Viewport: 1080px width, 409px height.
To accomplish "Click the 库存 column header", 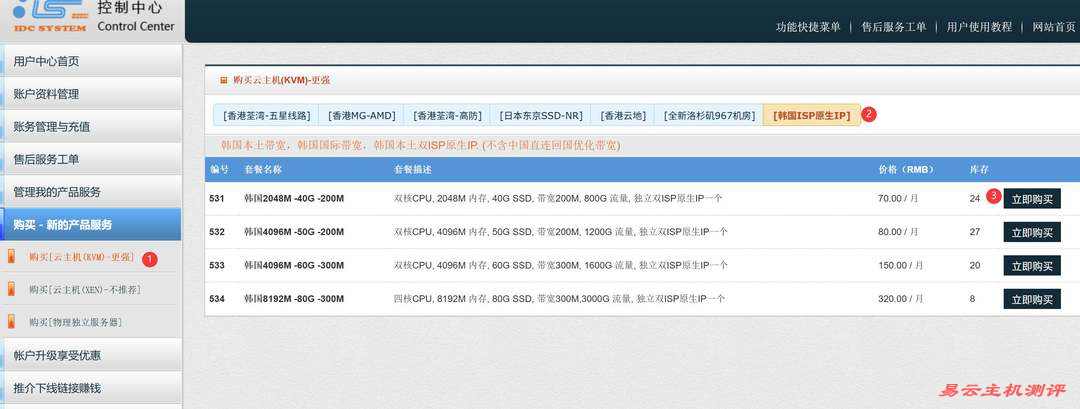I will (x=979, y=169).
